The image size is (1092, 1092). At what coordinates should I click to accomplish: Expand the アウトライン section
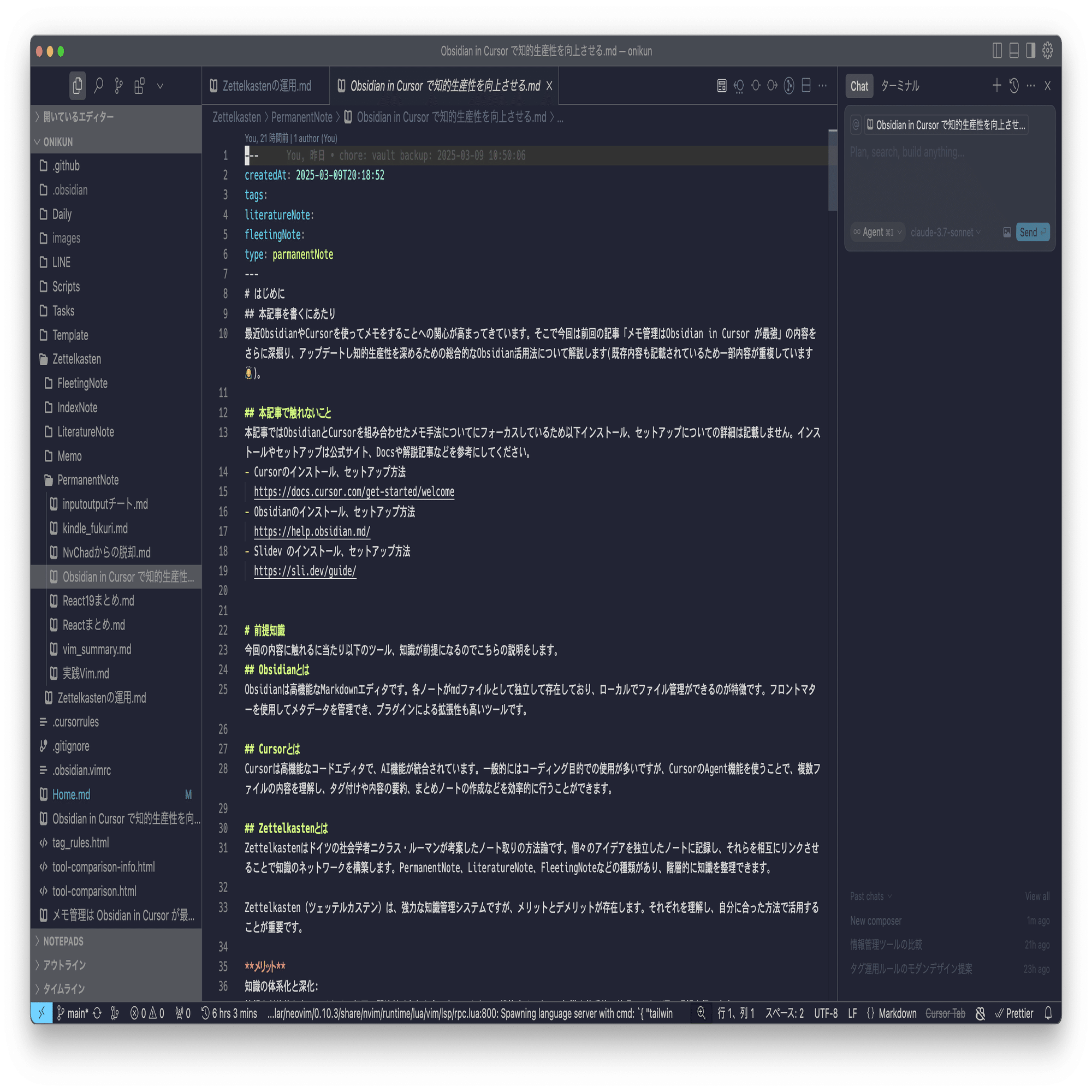point(116,965)
